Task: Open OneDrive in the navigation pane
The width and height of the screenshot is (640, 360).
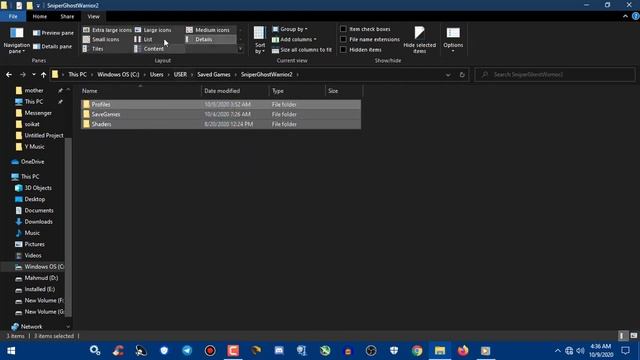Action: point(32,162)
